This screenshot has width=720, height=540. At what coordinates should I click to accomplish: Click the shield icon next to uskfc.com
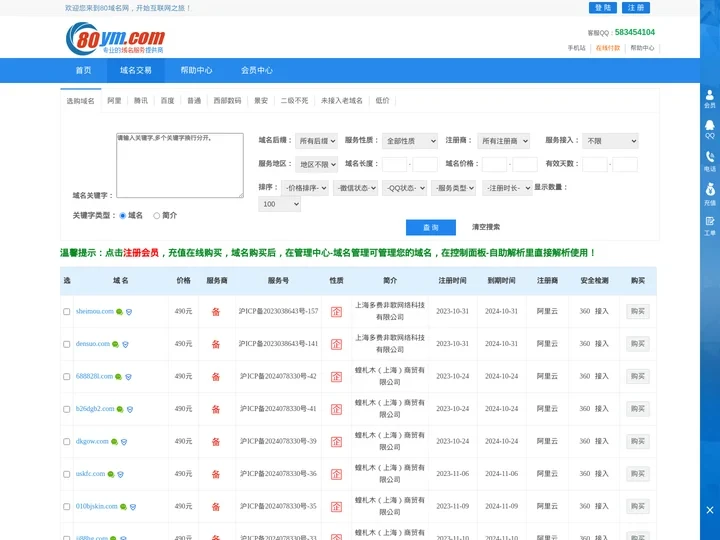120,474
